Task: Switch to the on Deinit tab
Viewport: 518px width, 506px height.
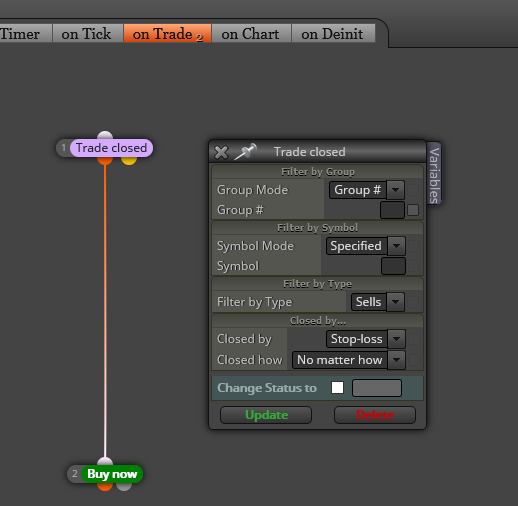Action: coord(333,34)
